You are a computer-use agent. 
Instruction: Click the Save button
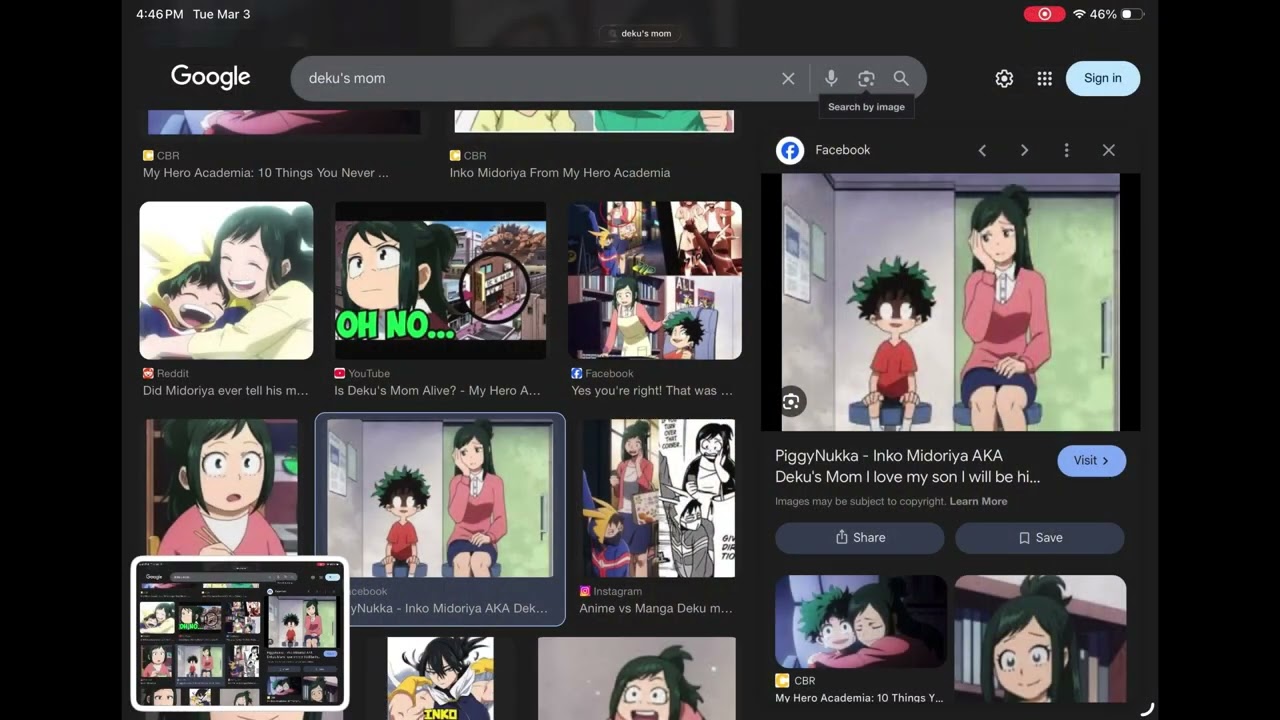1040,537
